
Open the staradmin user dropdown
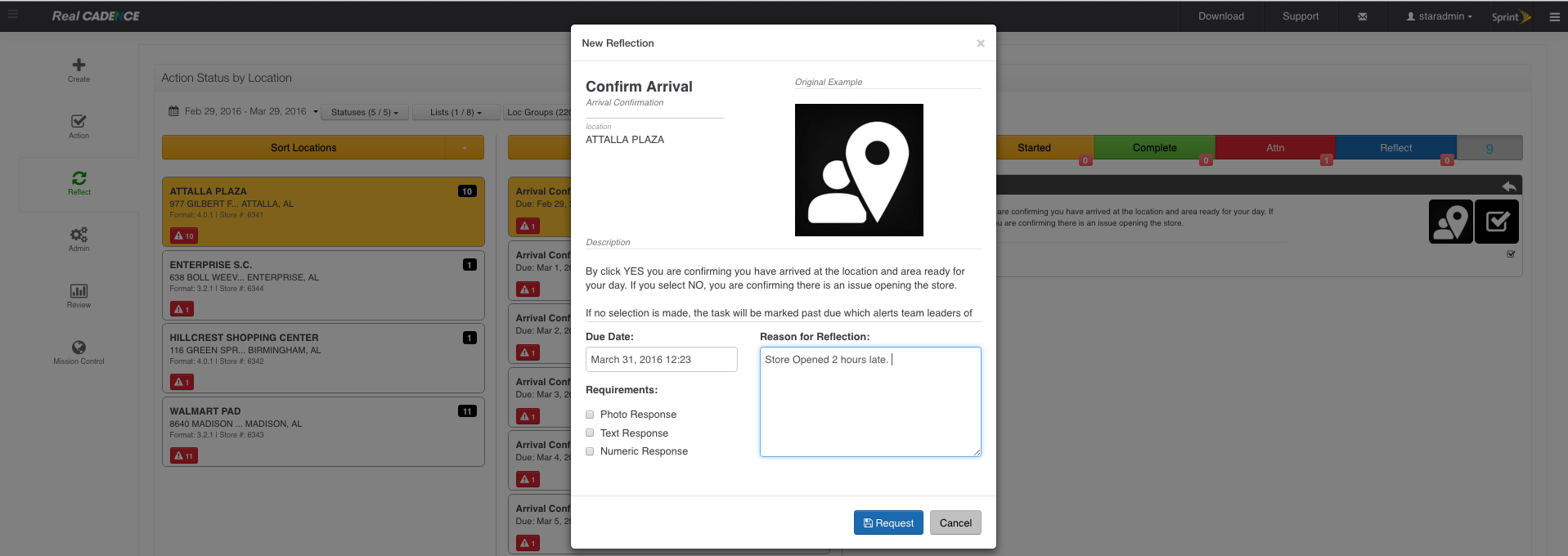point(1439,16)
